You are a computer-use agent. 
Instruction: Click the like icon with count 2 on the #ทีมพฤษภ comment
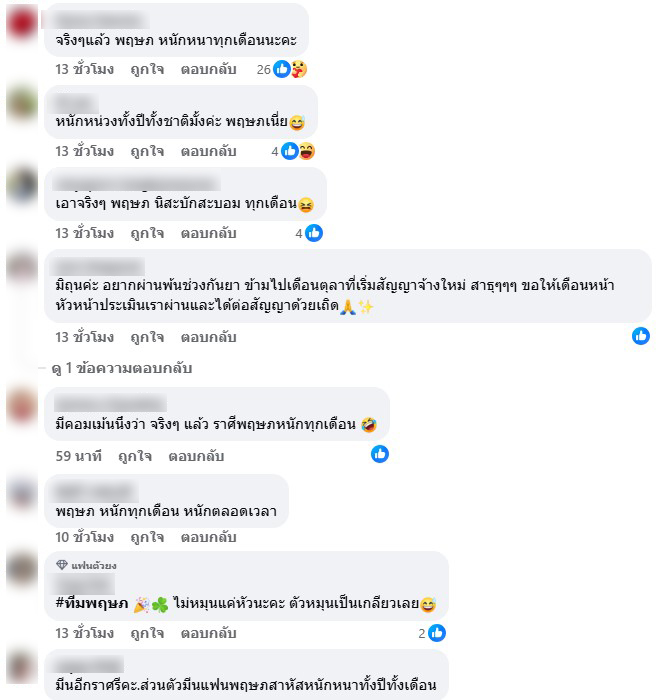click(x=437, y=633)
